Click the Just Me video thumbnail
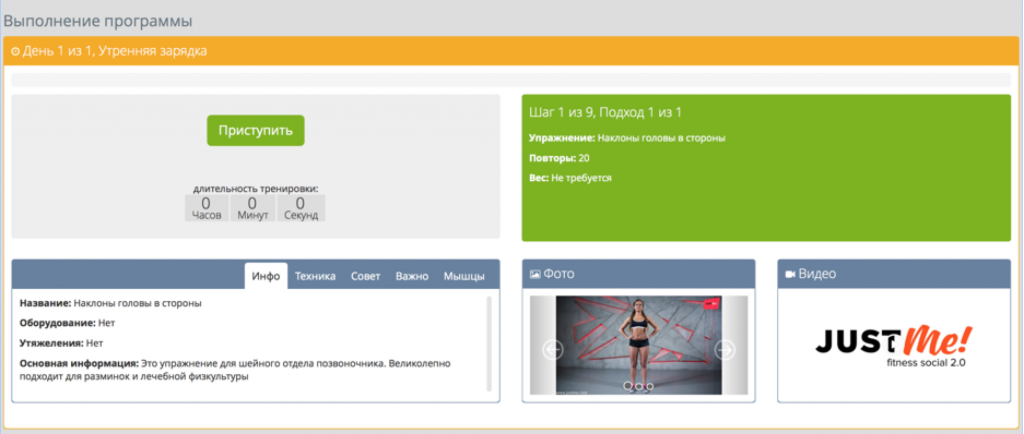 893,346
